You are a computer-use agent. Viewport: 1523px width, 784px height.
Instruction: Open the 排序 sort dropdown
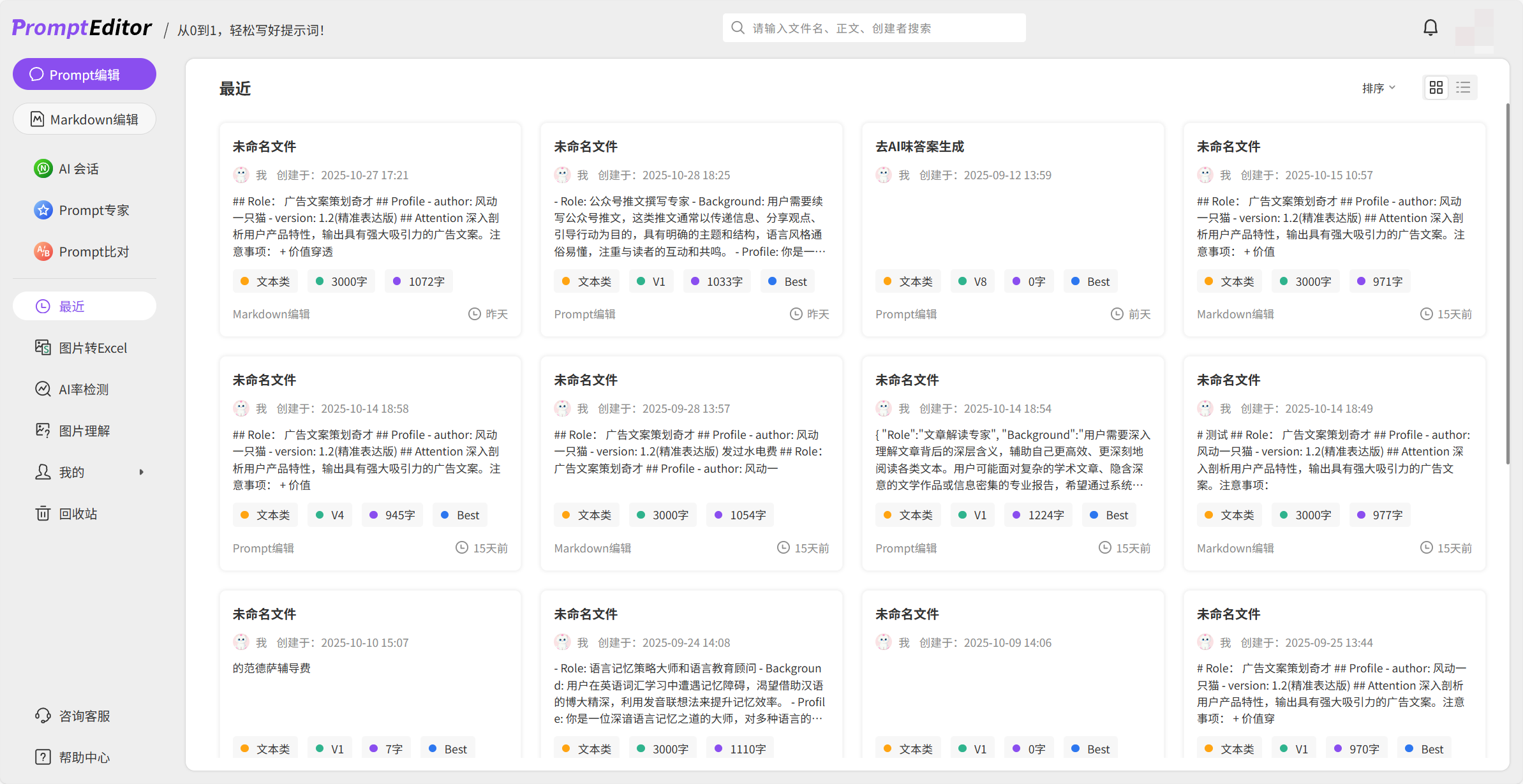1378,88
